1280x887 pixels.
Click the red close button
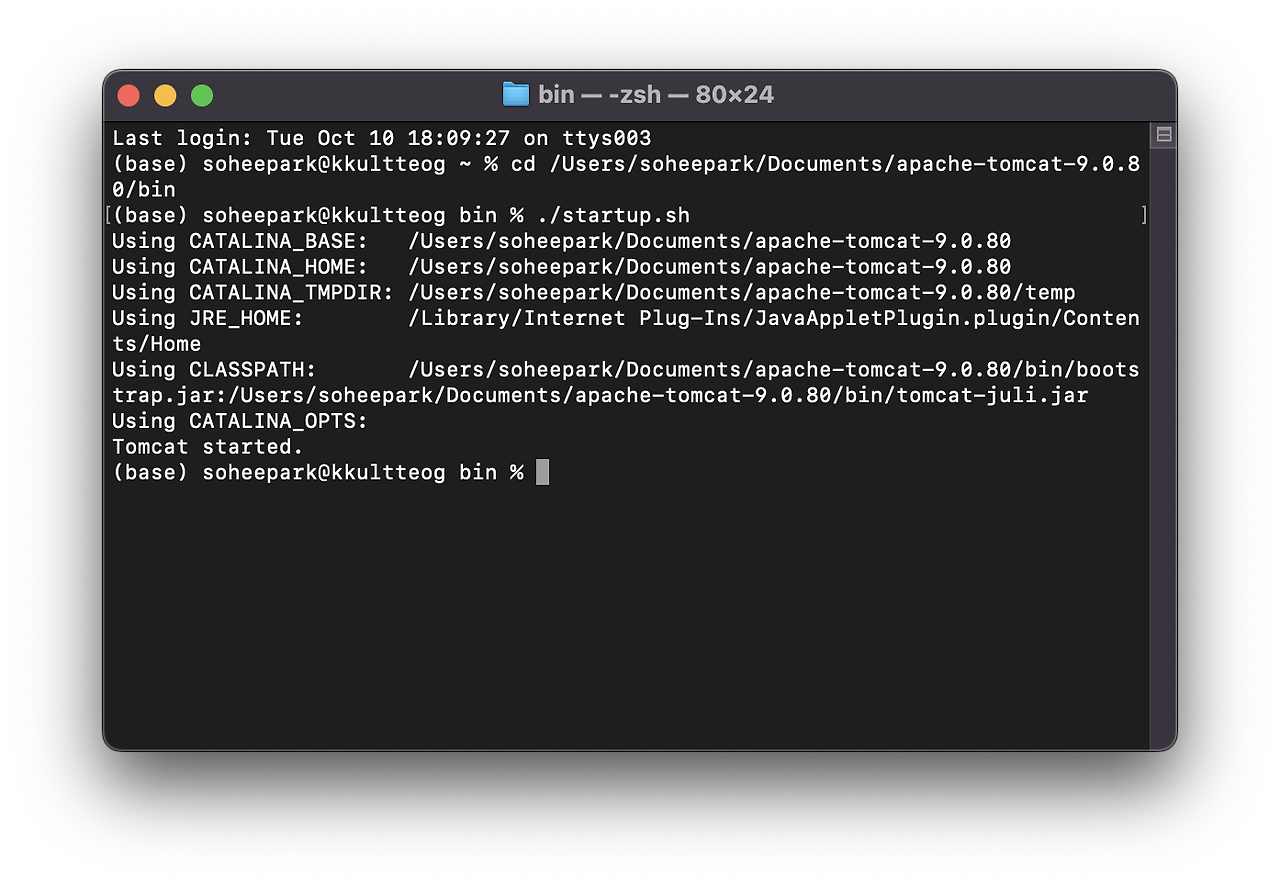point(129,95)
